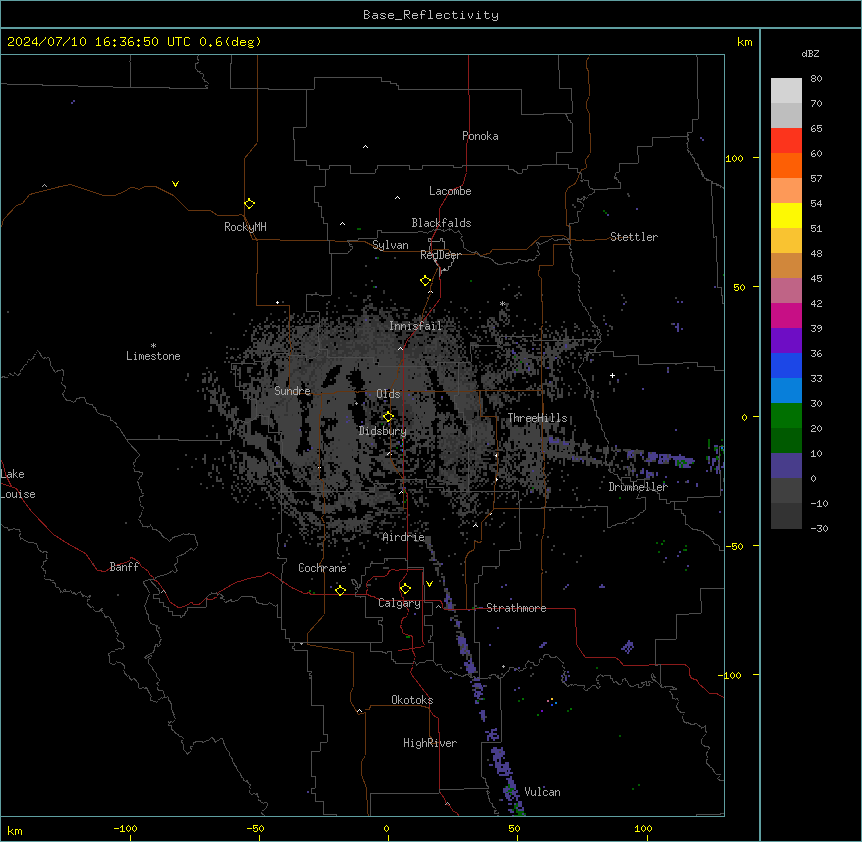Click the Sundre city label

click(x=292, y=391)
